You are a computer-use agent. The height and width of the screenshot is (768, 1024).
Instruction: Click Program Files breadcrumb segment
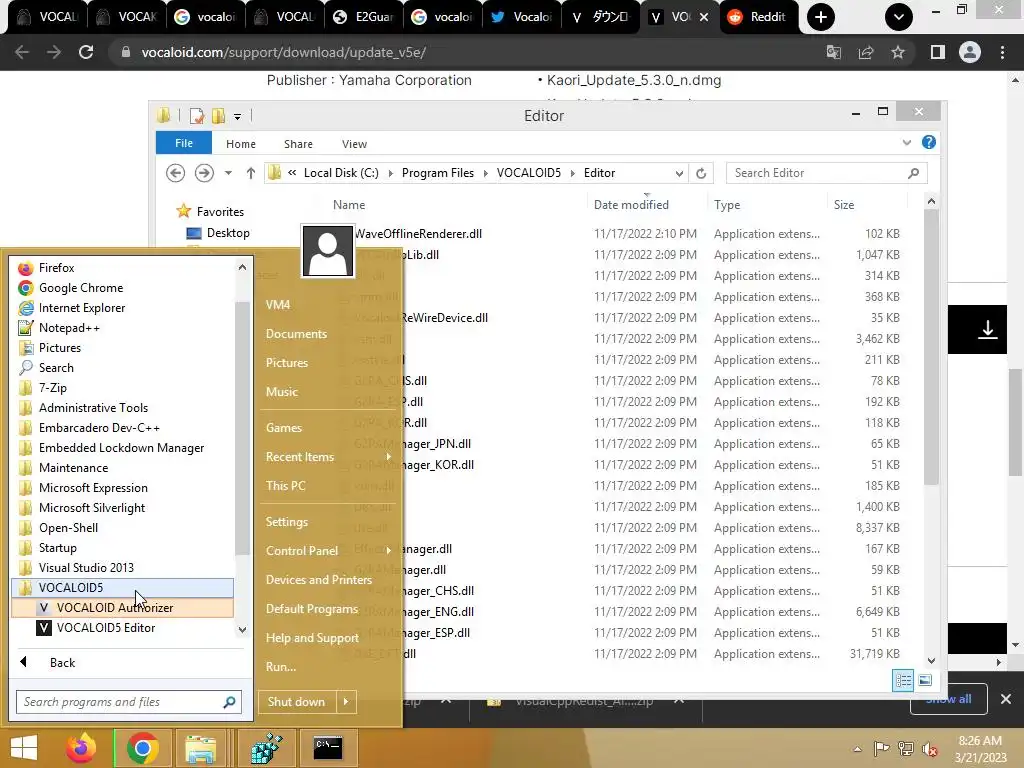(x=438, y=173)
